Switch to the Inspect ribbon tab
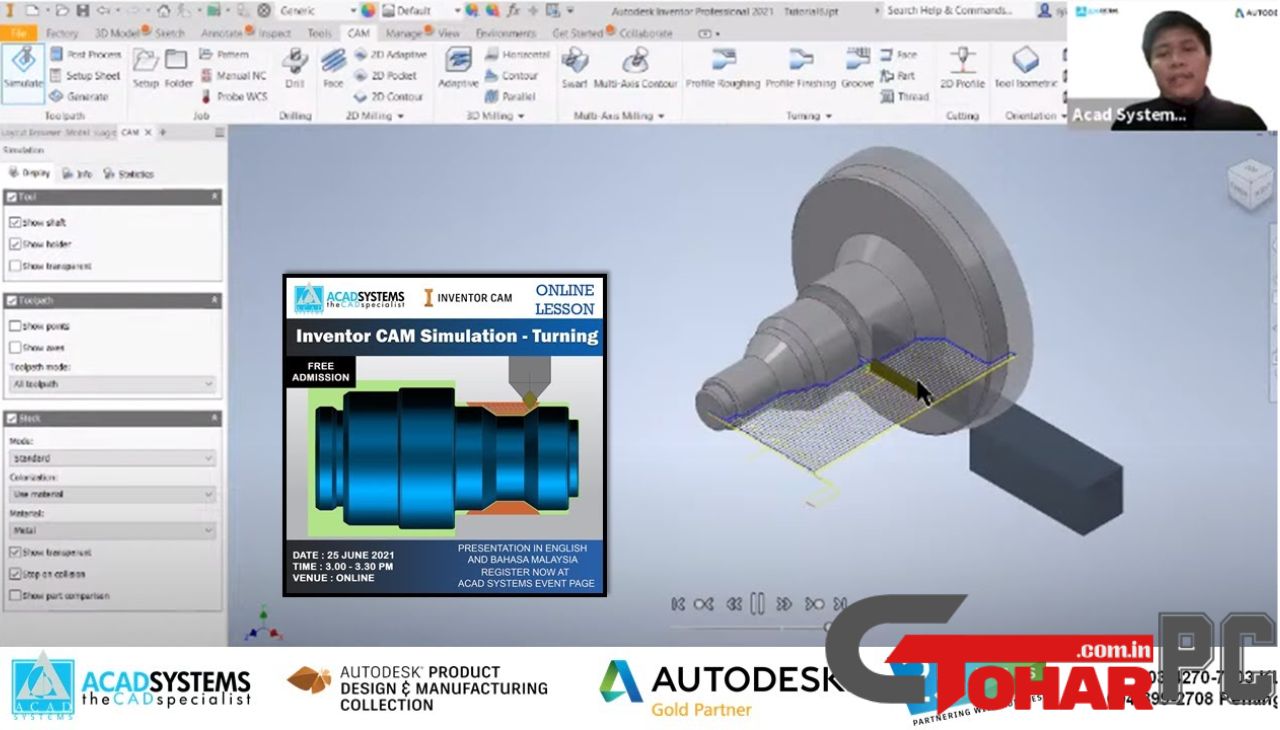Viewport: 1280px width, 730px height. (x=275, y=33)
